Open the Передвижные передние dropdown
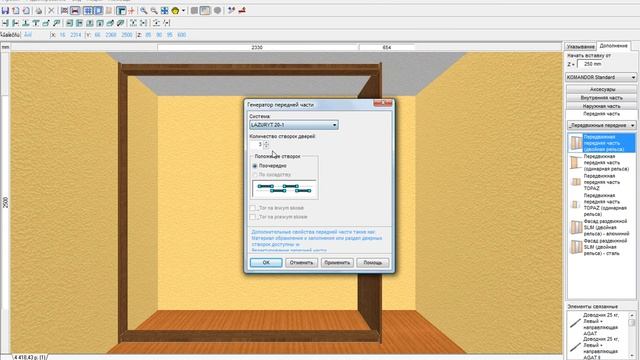Viewport: 640px width, 360px height. [602, 125]
